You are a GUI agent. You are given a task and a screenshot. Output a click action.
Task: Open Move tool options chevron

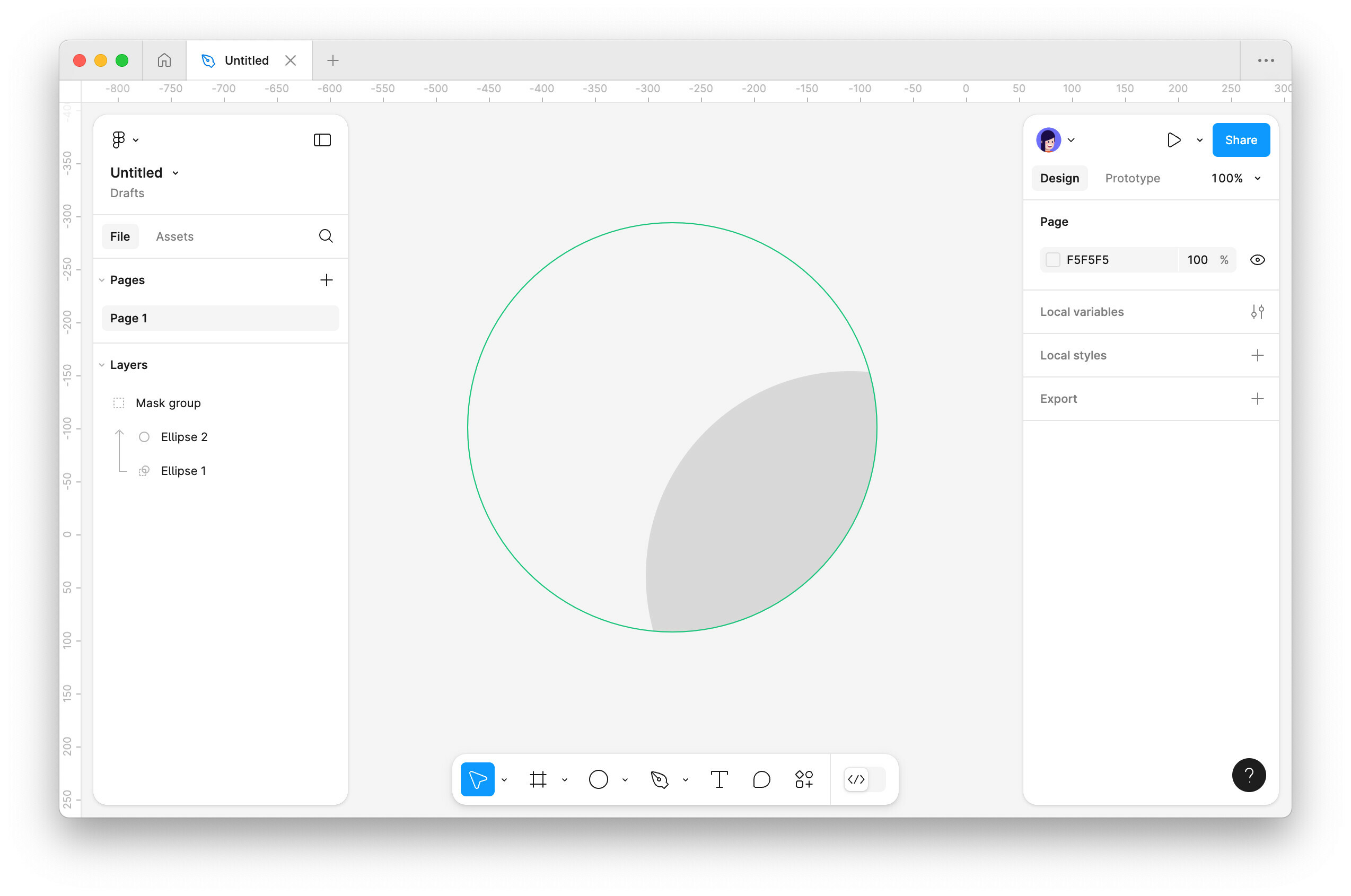coord(504,779)
